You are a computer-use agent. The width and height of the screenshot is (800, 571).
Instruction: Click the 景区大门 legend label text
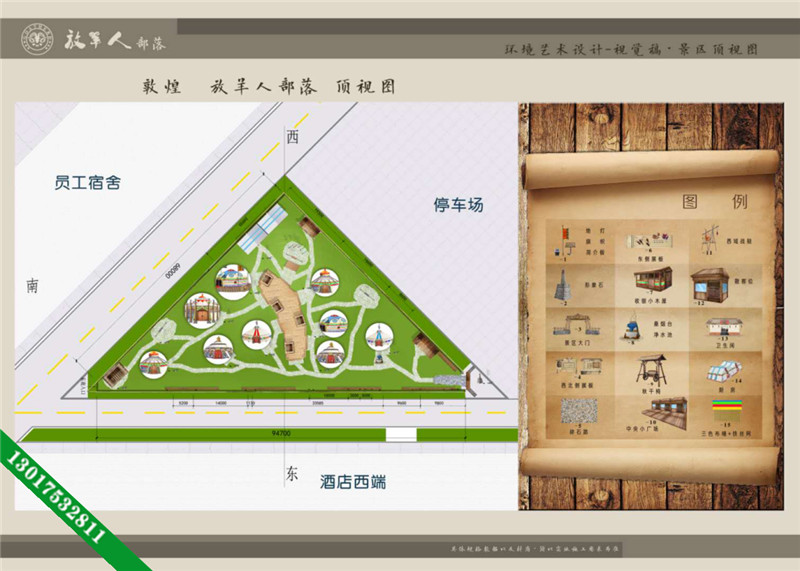(577, 342)
